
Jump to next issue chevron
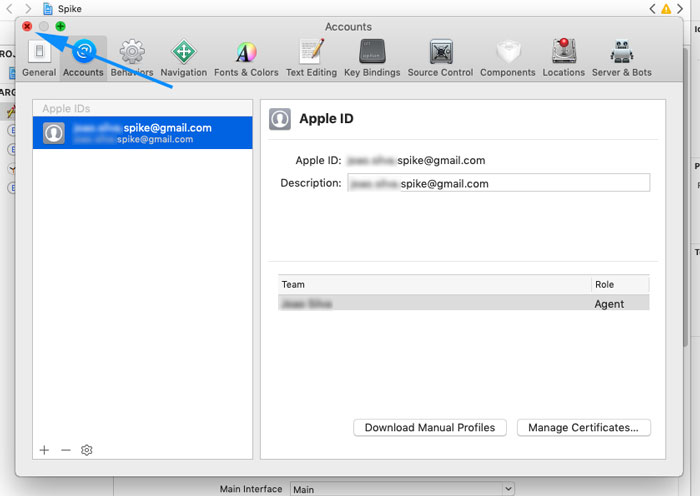pyautogui.click(x=679, y=8)
